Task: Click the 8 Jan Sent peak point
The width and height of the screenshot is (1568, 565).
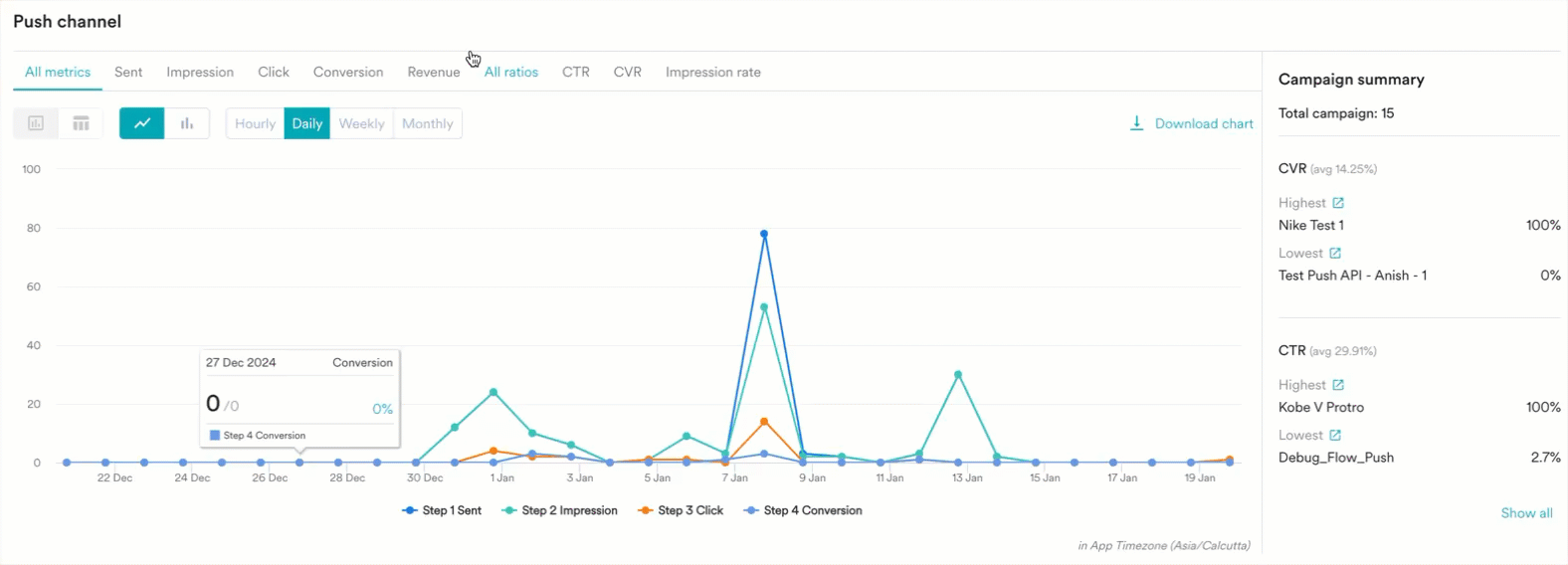Action: [764, 234]
